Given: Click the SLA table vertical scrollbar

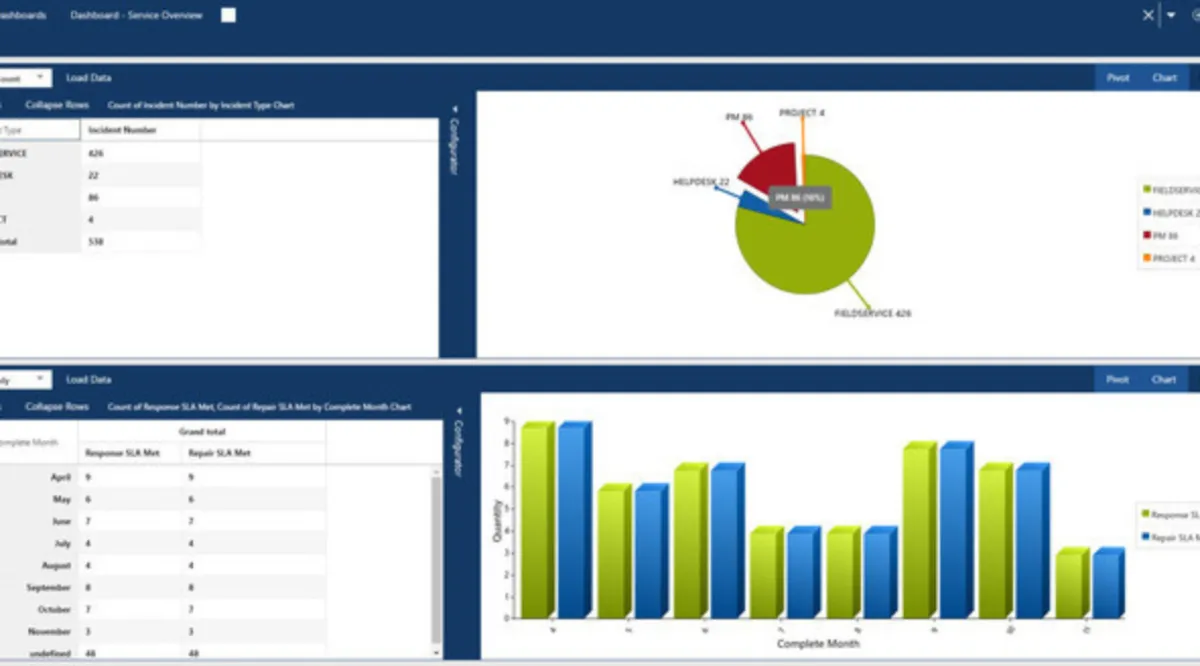Looking at the screenshot, I should pyautogui.click(x=435, y=559).
